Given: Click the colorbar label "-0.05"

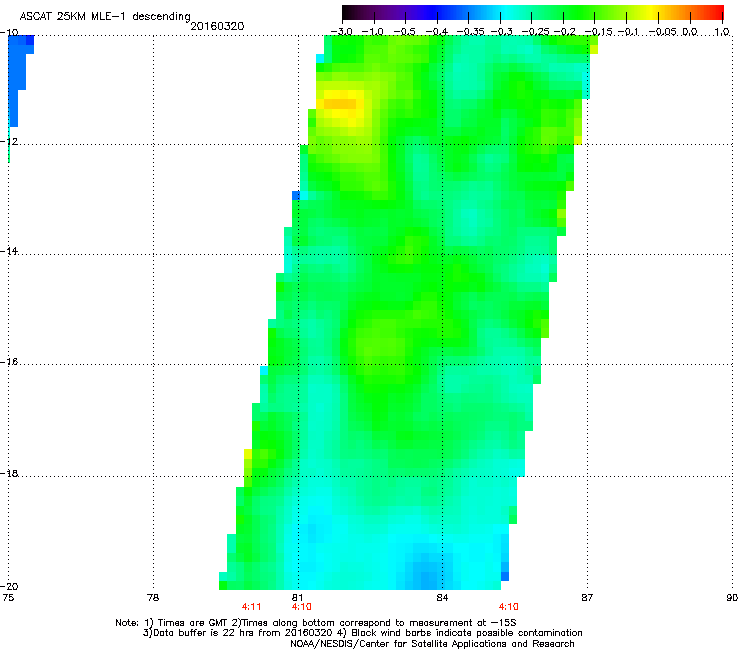Looking at the screenshot, I should (662, 32).
